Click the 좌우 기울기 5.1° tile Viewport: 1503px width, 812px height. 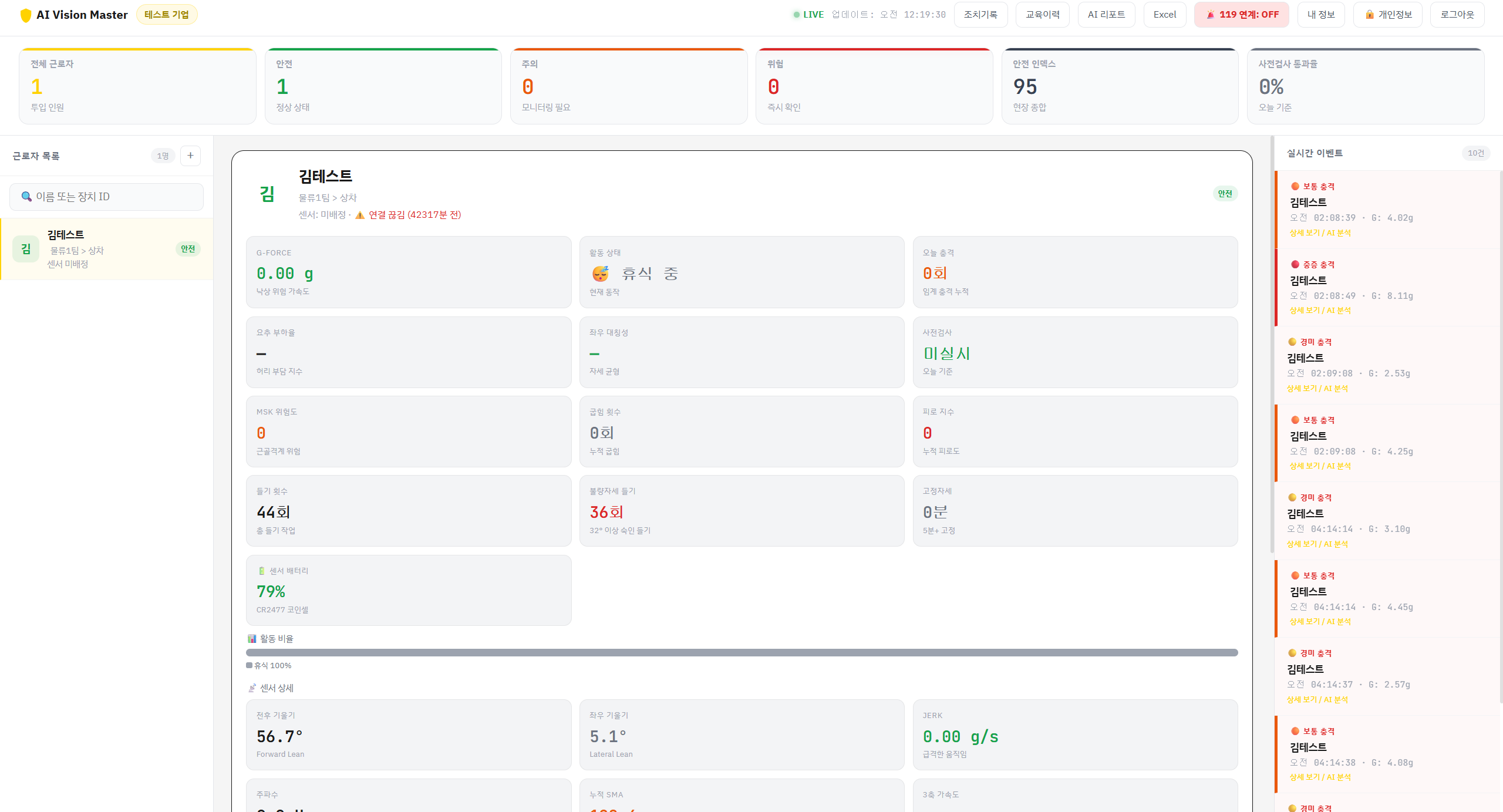742,734
